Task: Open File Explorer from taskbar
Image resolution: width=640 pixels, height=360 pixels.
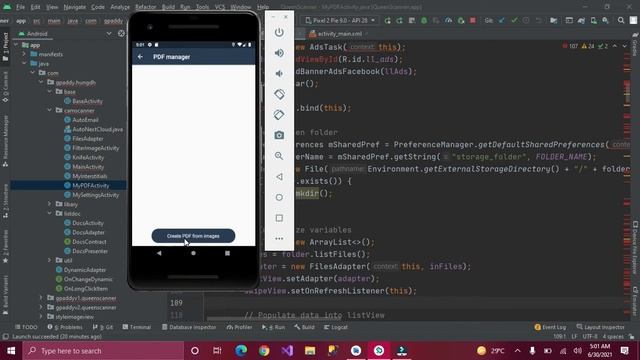Action: click(310, 351)
